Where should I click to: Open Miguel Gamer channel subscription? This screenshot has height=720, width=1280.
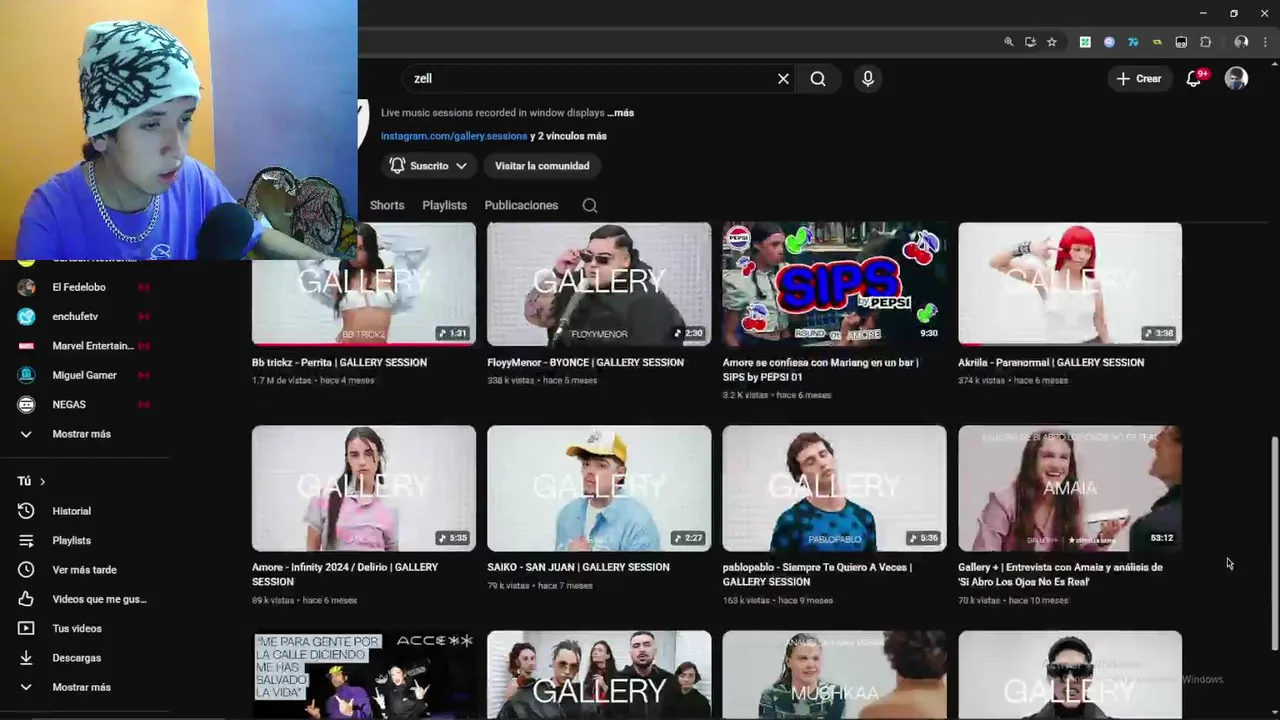click(85, 375)
